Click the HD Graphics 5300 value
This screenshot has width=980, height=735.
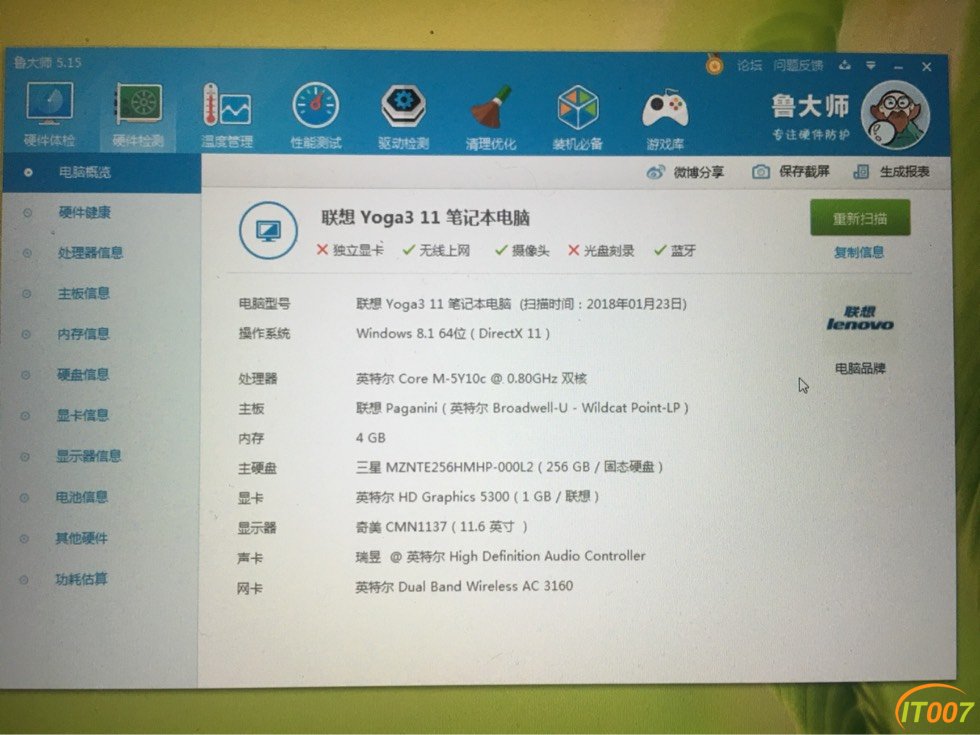478,497
